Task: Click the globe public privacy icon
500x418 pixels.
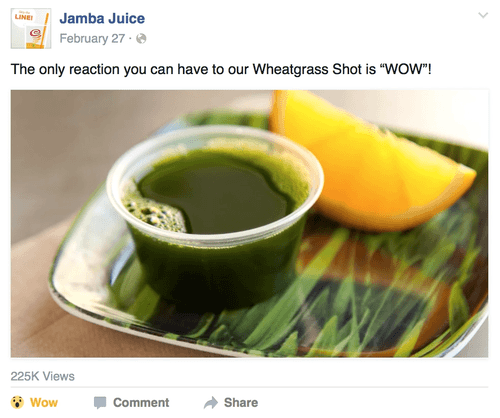Action: click(x=141, y=39)
